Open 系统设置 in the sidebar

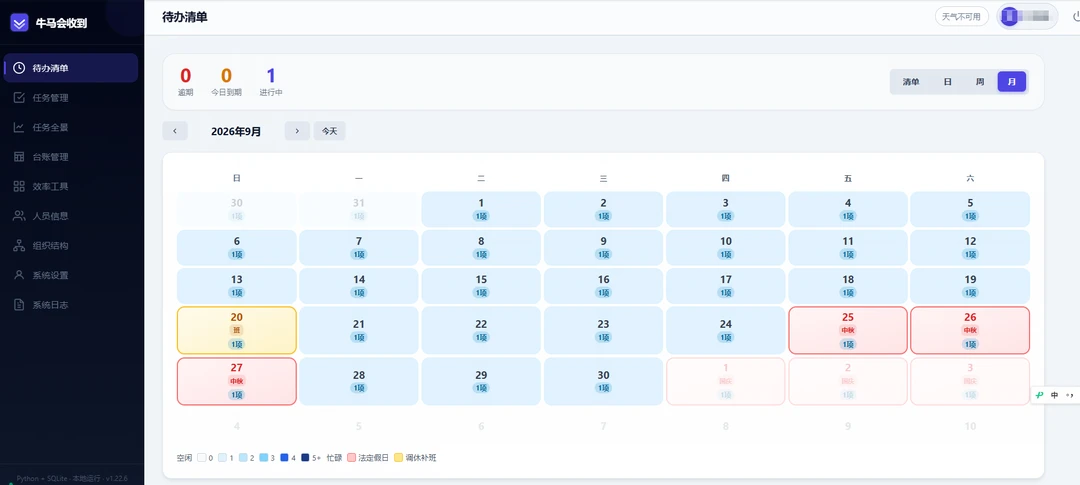[70, 275]
